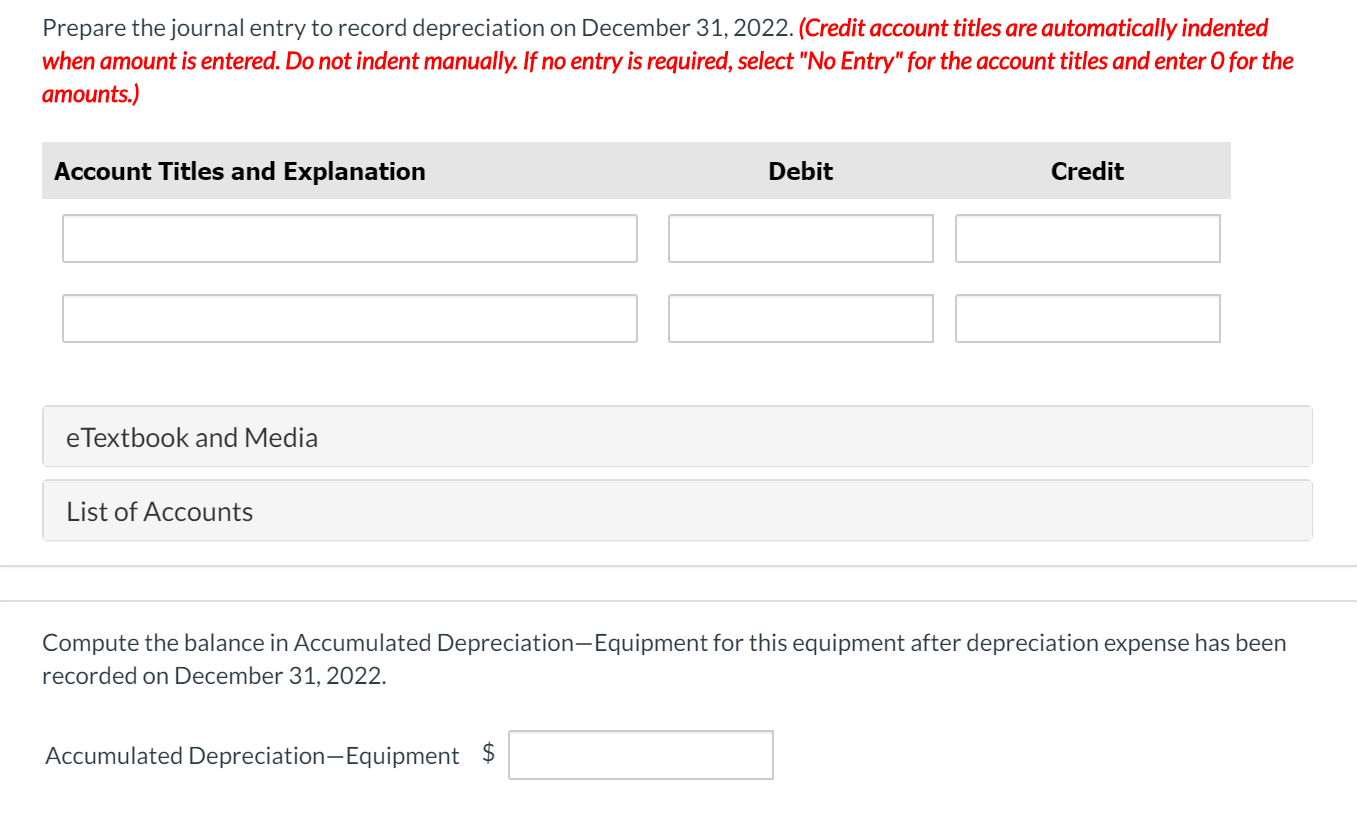Click the Credit amount box in row one
This screenshot has width=1357, height=820.
(x=1087, y=238)
